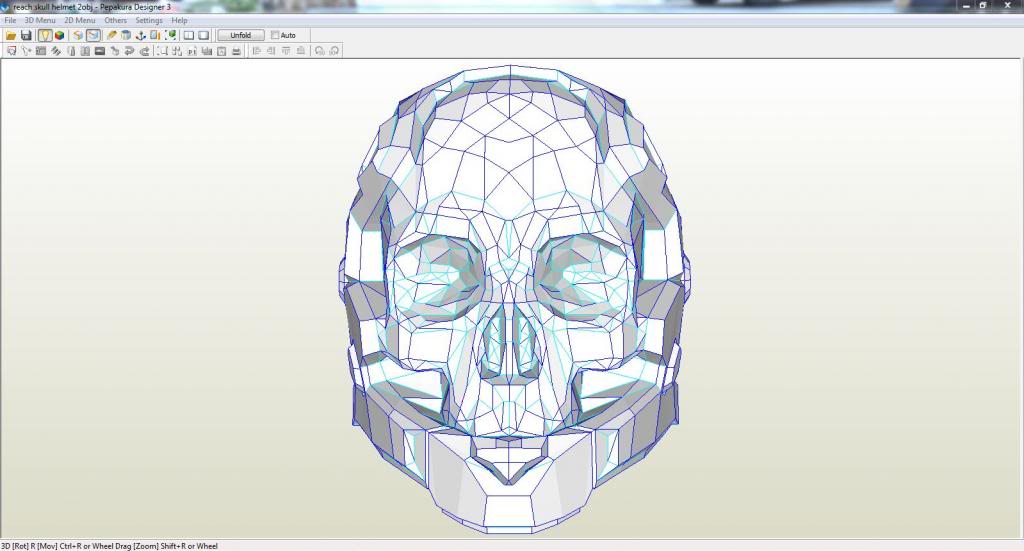This screenshot has width=1024, height=551.
Task: Click the align right icon
Action: tap(271, 51)
